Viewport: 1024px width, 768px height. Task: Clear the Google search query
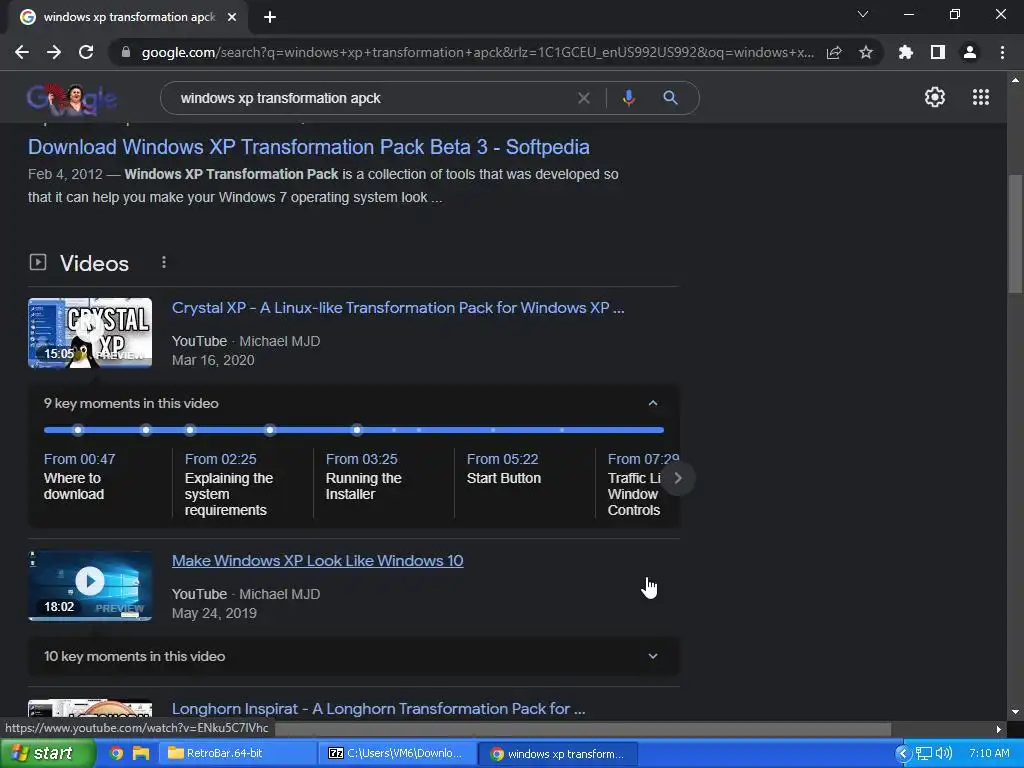point(583,98)
